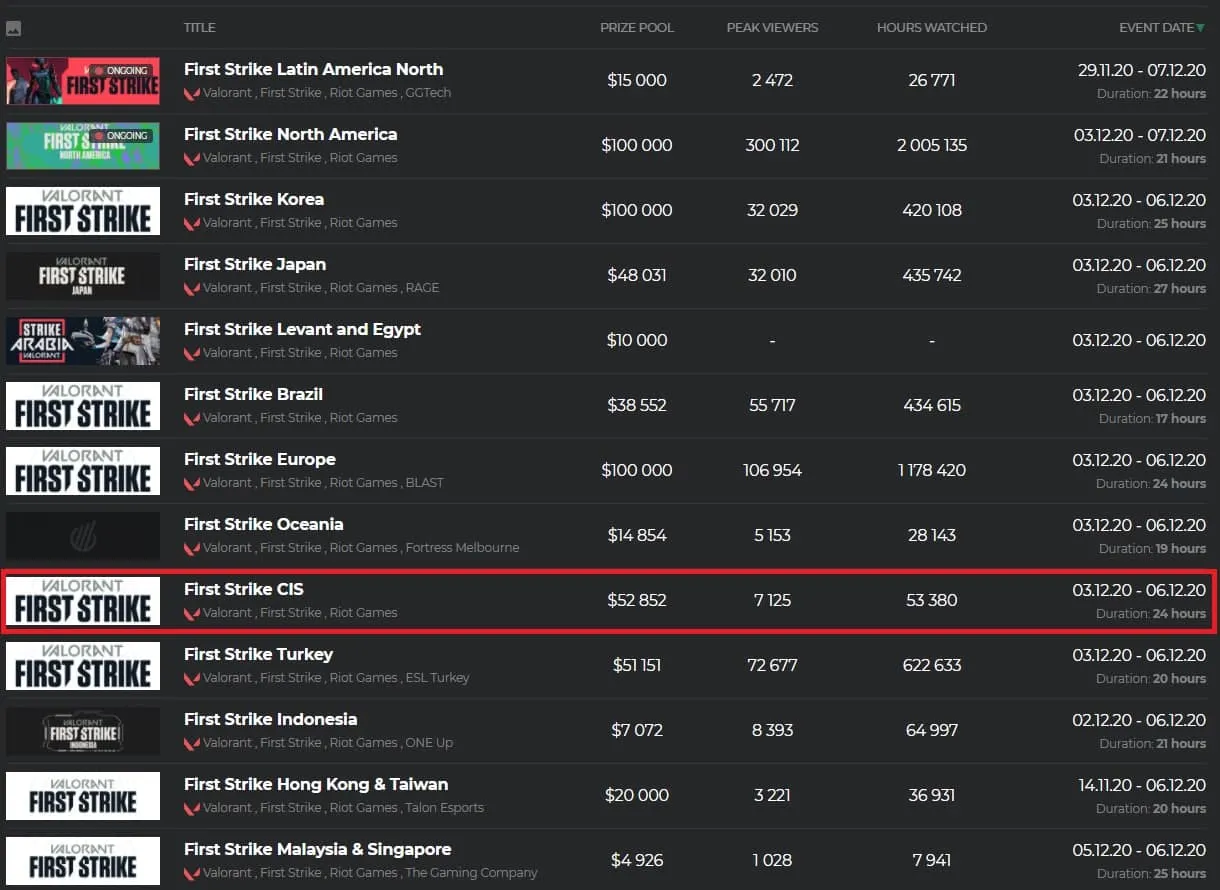Sort by Hours Watched column header
The width and height of the screenshot is (1220, 890).
(x=932, y=28)
